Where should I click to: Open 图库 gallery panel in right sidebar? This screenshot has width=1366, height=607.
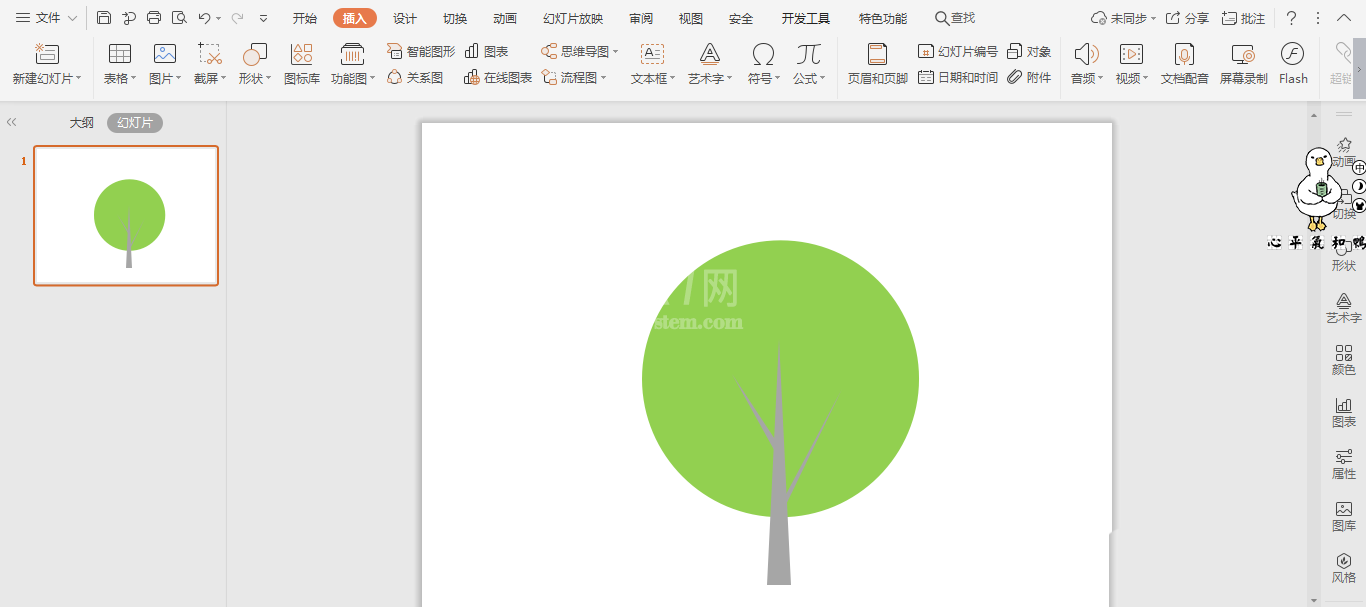pyautogui.click(x=1344, y=516)
